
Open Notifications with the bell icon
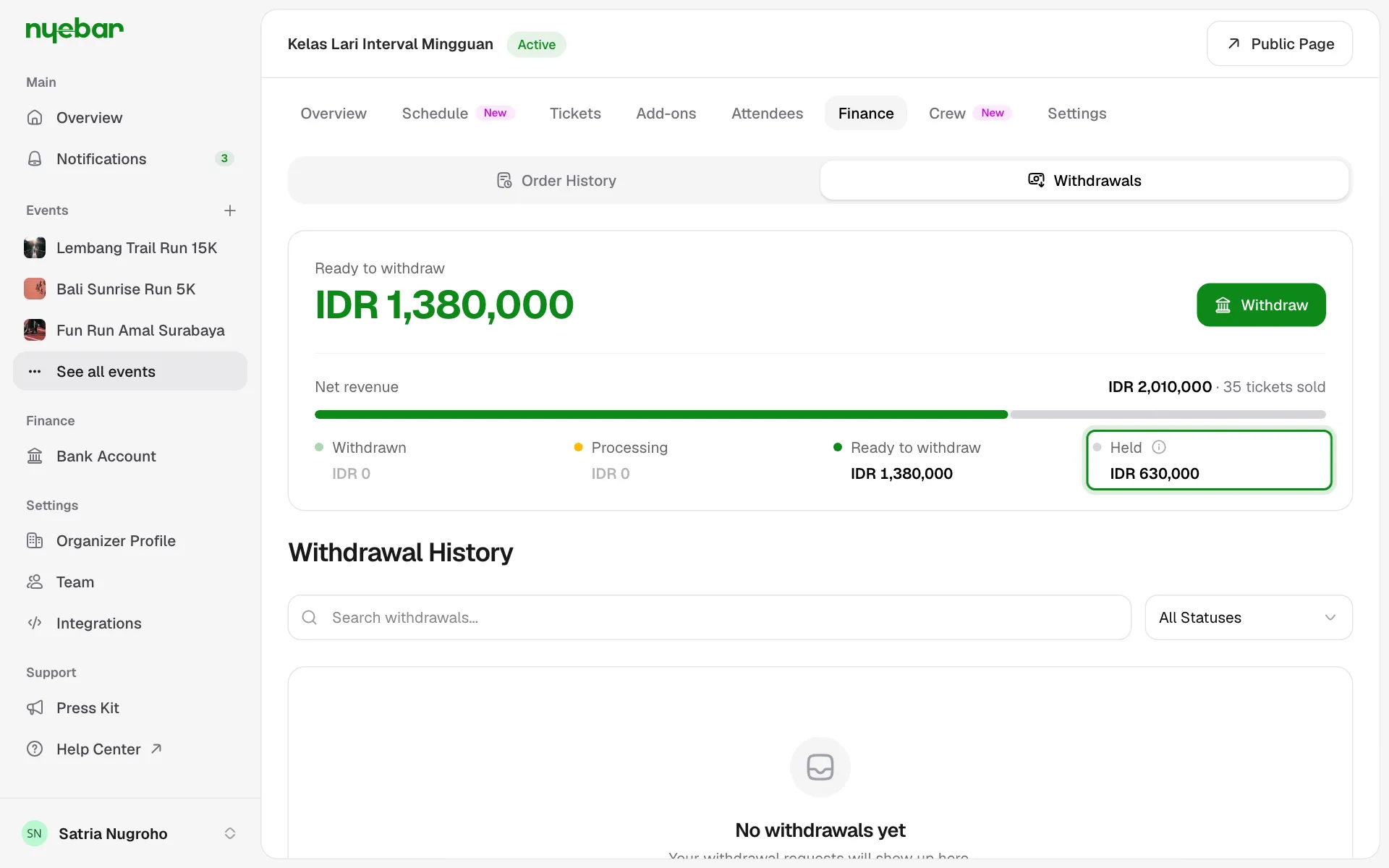130,158
